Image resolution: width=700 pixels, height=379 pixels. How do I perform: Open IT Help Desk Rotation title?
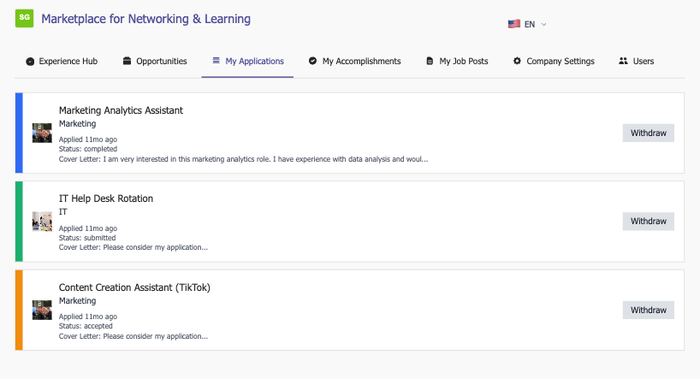tap(106, 199)
